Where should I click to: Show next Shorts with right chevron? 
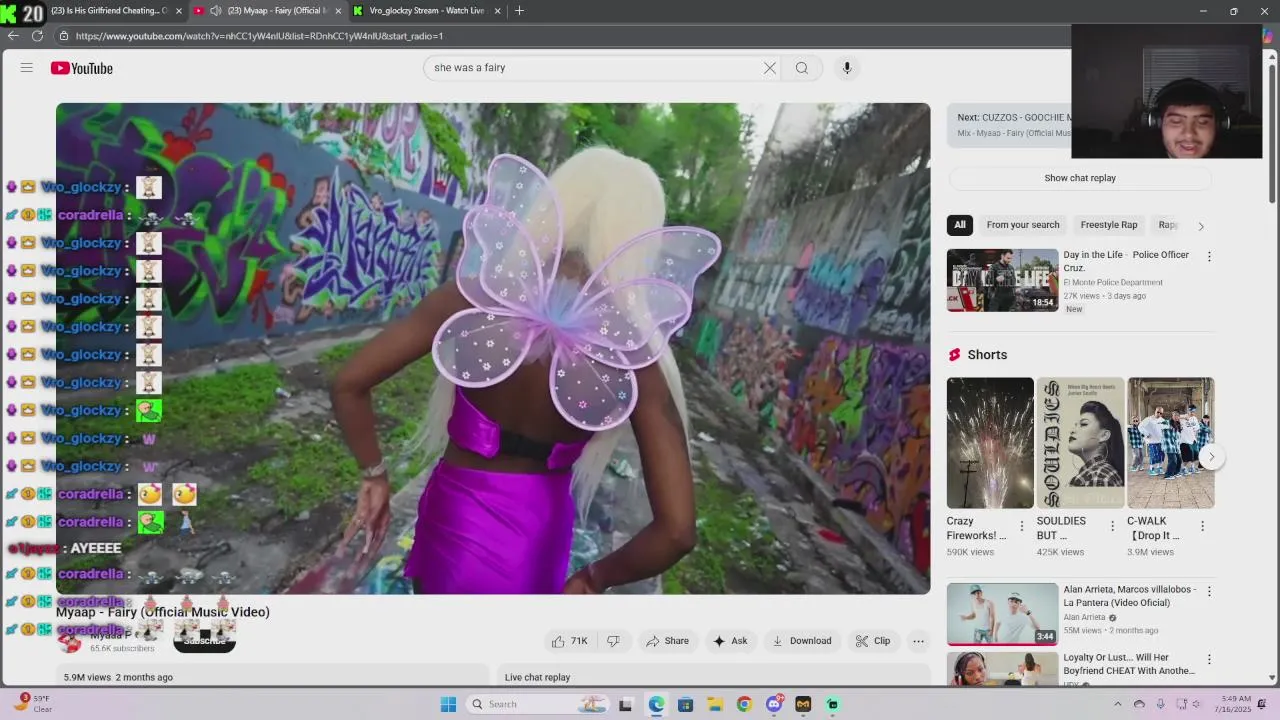(x=1211, y=457)
